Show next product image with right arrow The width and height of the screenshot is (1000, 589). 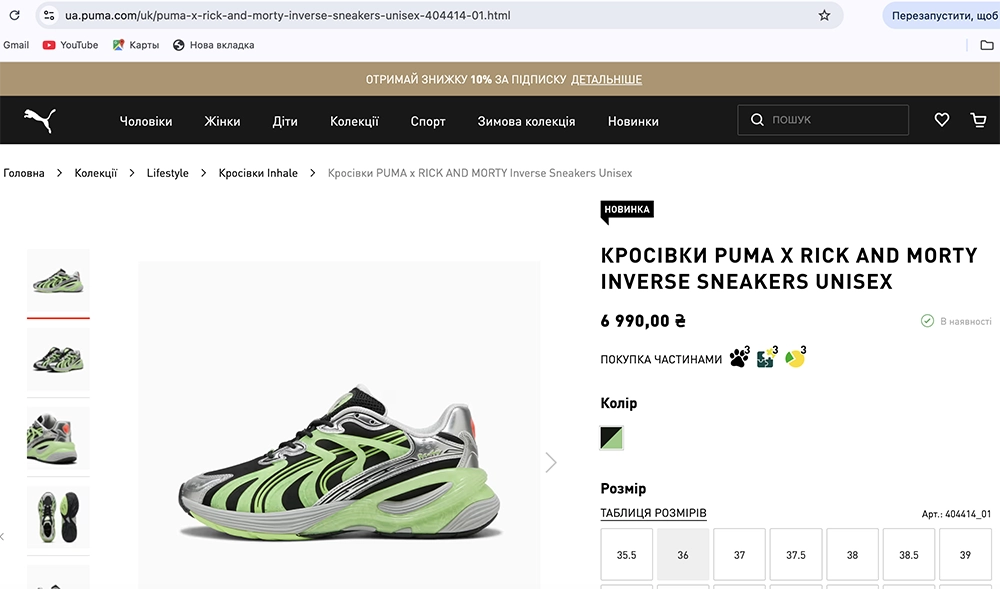(551, 462)
